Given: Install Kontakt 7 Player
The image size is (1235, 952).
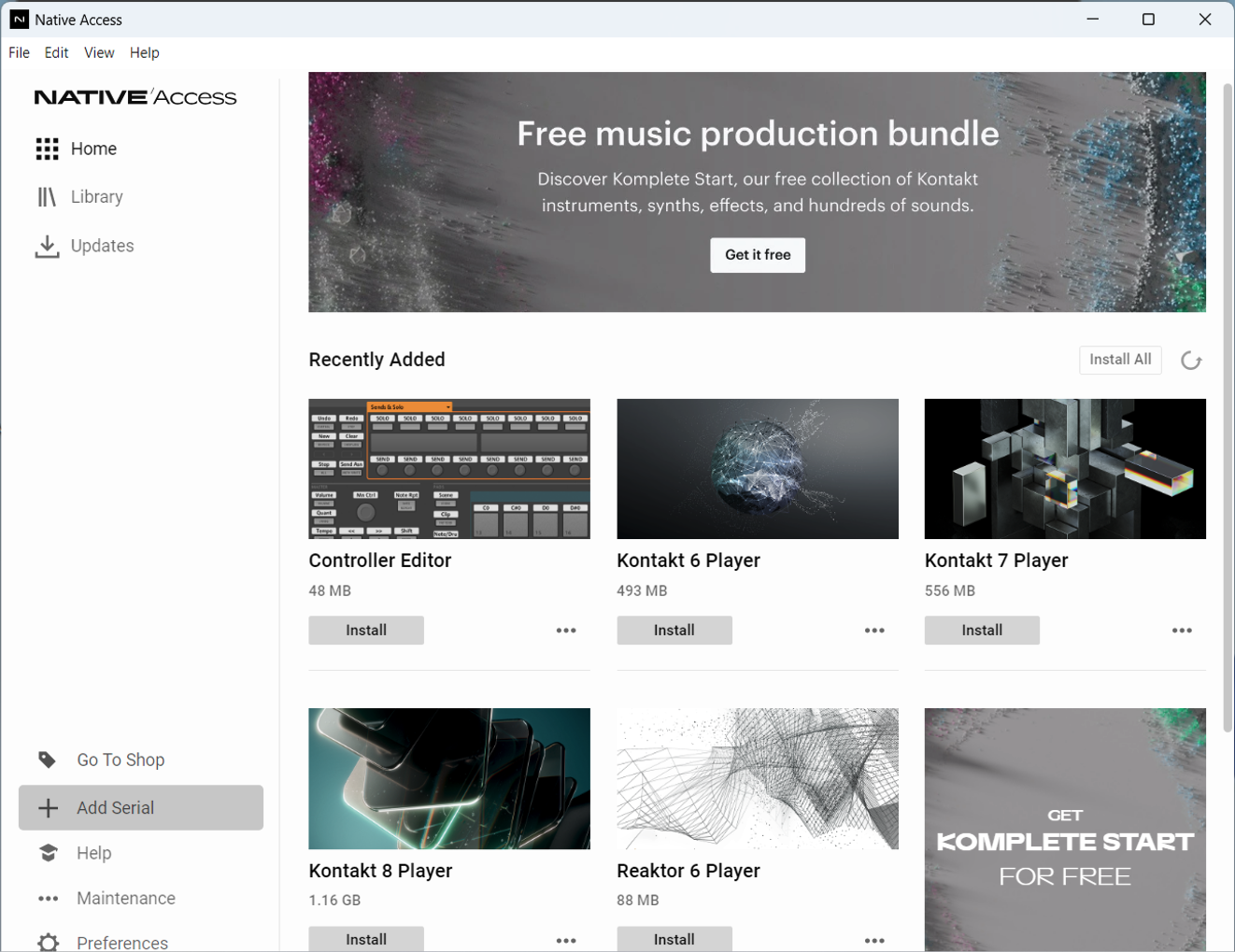Looking at the screenshot, I should [982, 631].
